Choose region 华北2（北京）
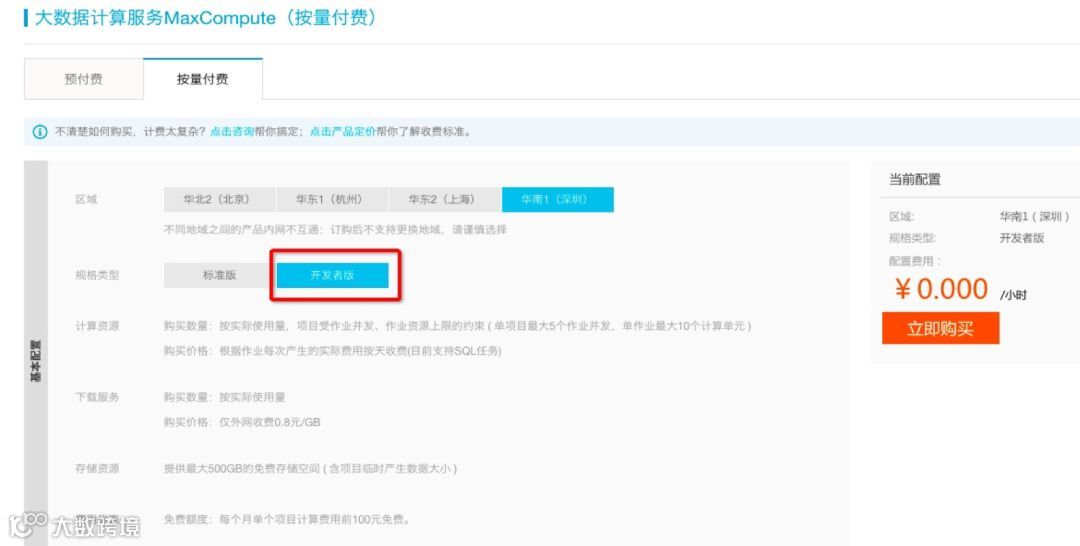 [x=220, y=200]
